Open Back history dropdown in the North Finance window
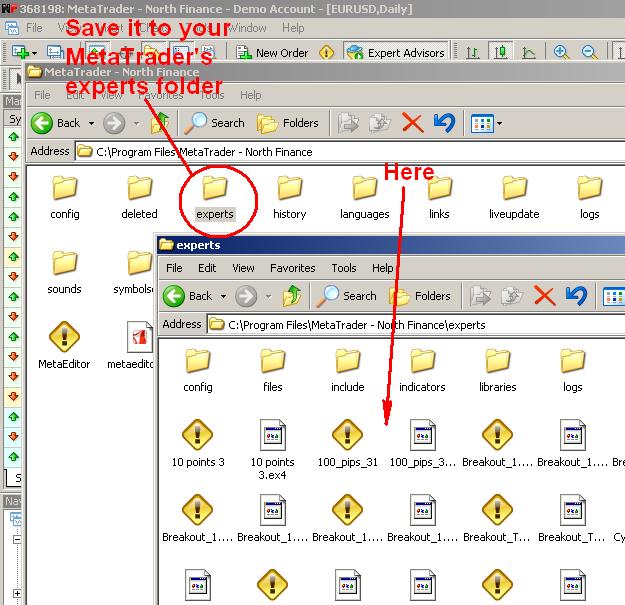Viewport: 625px width, 605px height. point(91,123)
